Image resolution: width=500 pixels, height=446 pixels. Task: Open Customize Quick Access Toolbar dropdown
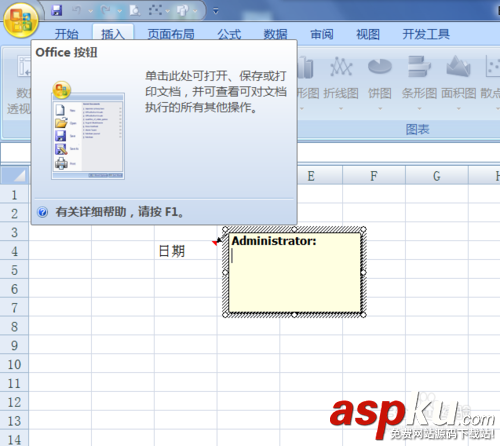pos(216,11)
